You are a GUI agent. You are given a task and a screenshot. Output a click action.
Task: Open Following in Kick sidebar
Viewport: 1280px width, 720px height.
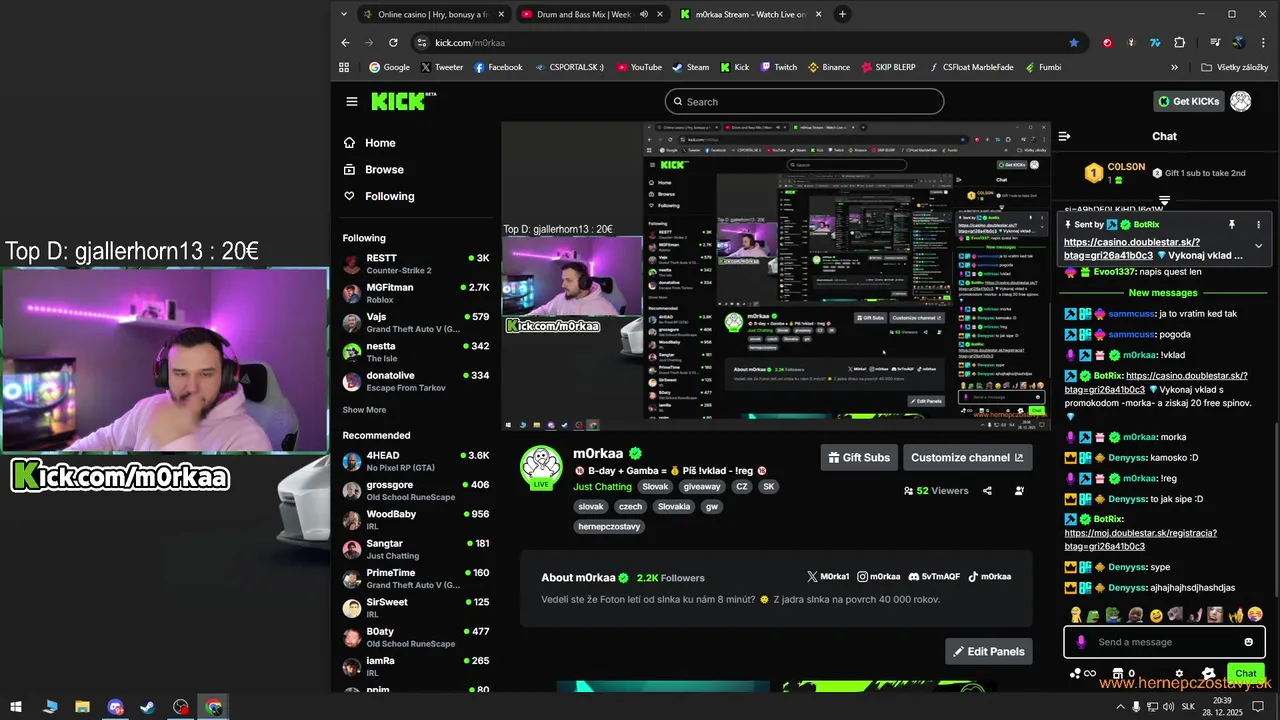(x=378, y=197)
